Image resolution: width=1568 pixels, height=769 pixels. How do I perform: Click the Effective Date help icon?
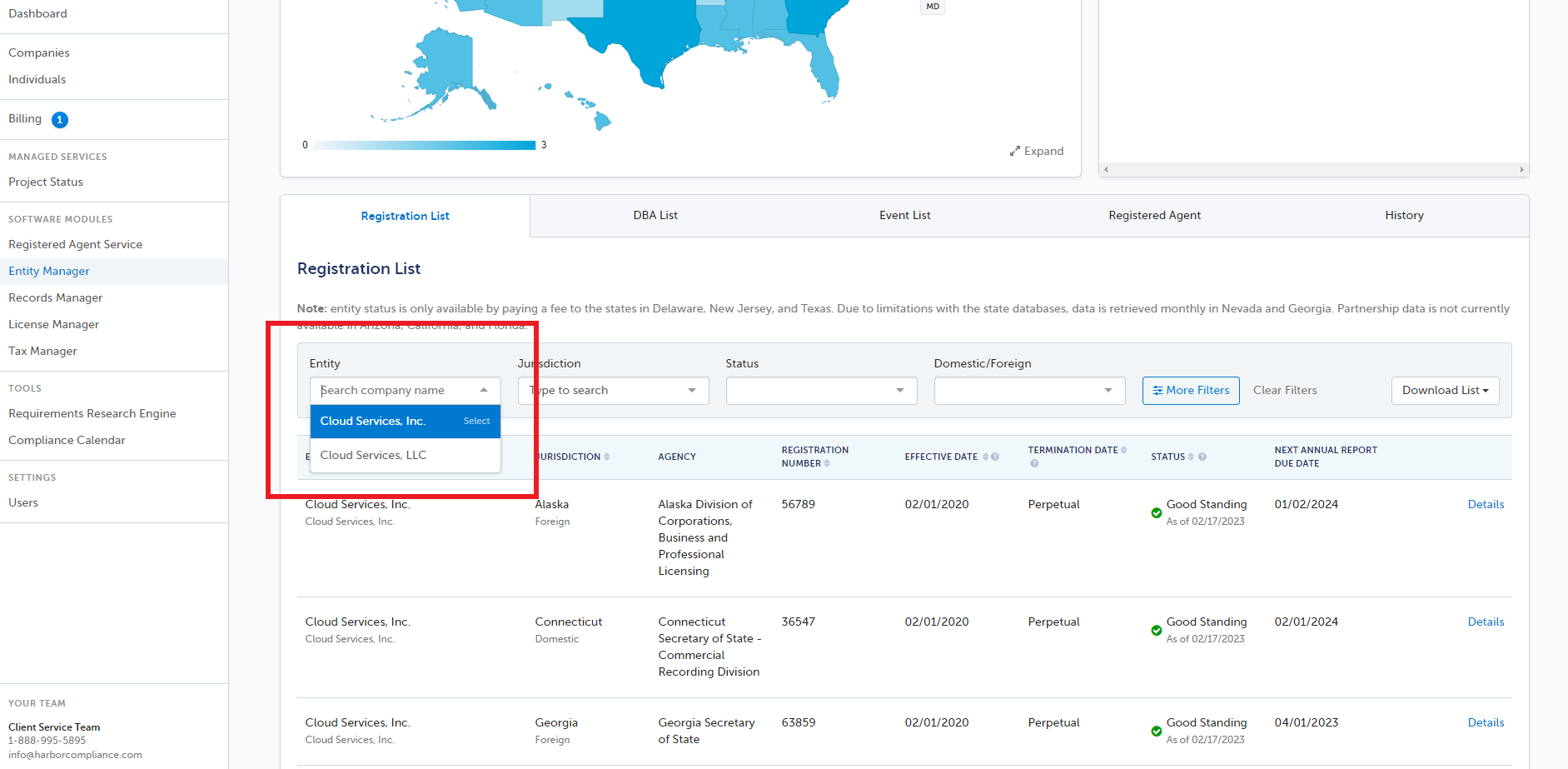[x=995, y=457]
